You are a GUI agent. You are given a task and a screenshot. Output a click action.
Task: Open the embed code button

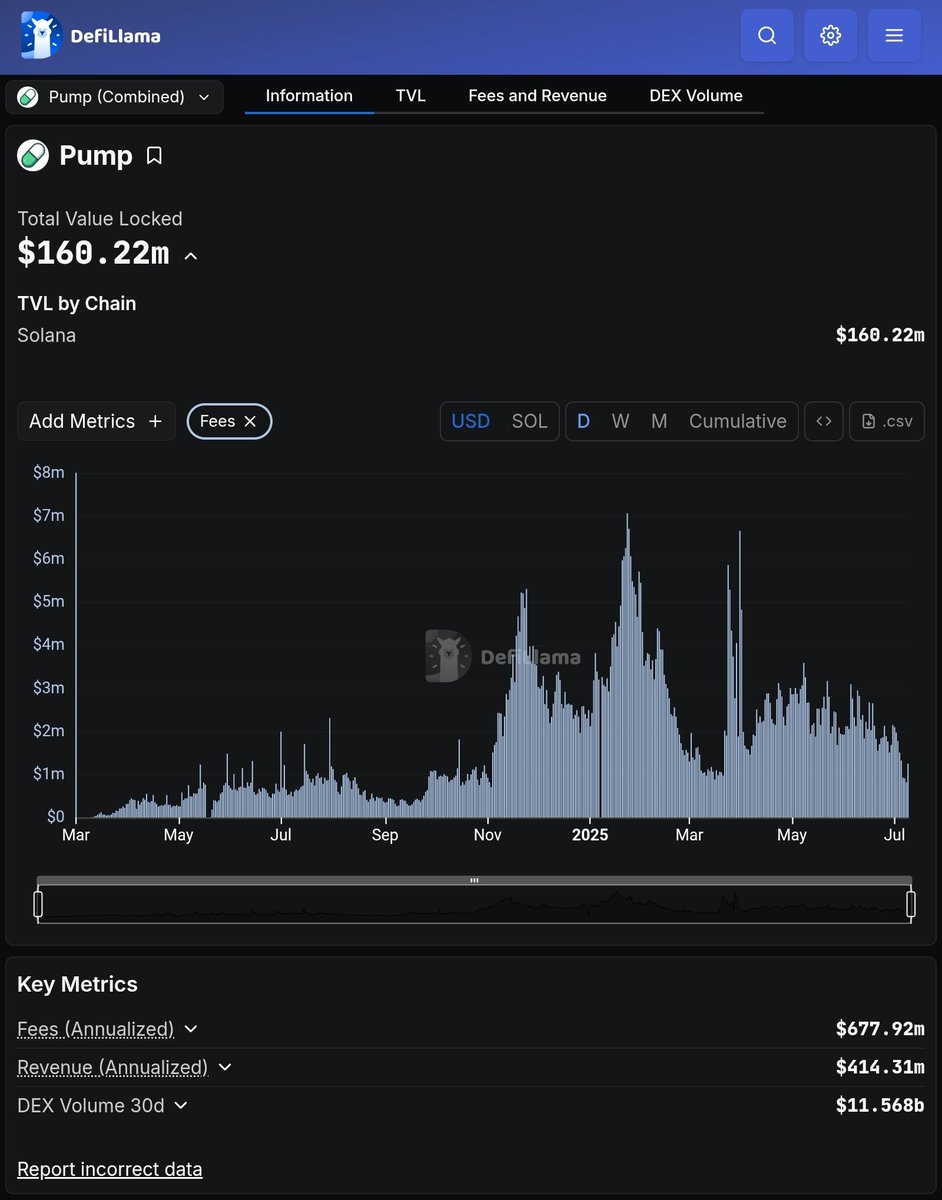[x=824, y=421]
